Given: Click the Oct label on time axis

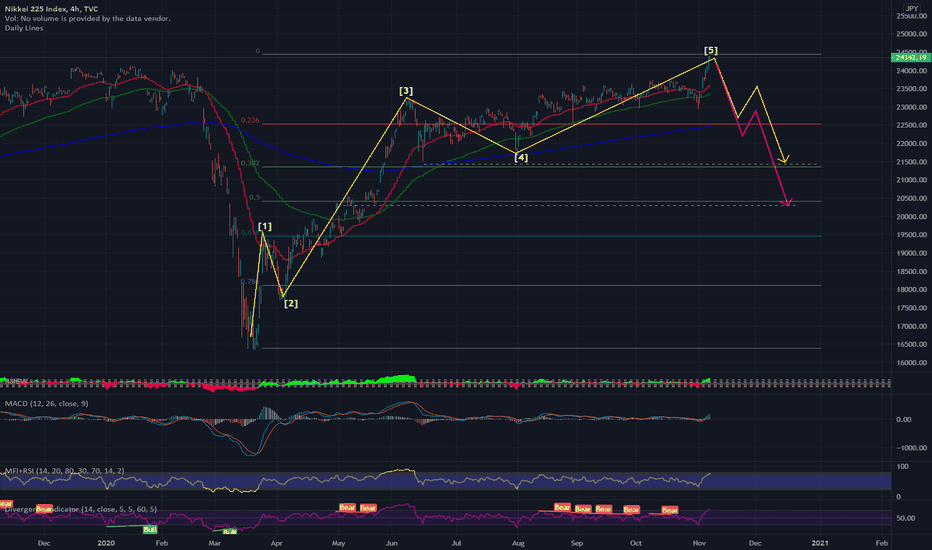Looking at the screenshot, I should click(636, 543).
